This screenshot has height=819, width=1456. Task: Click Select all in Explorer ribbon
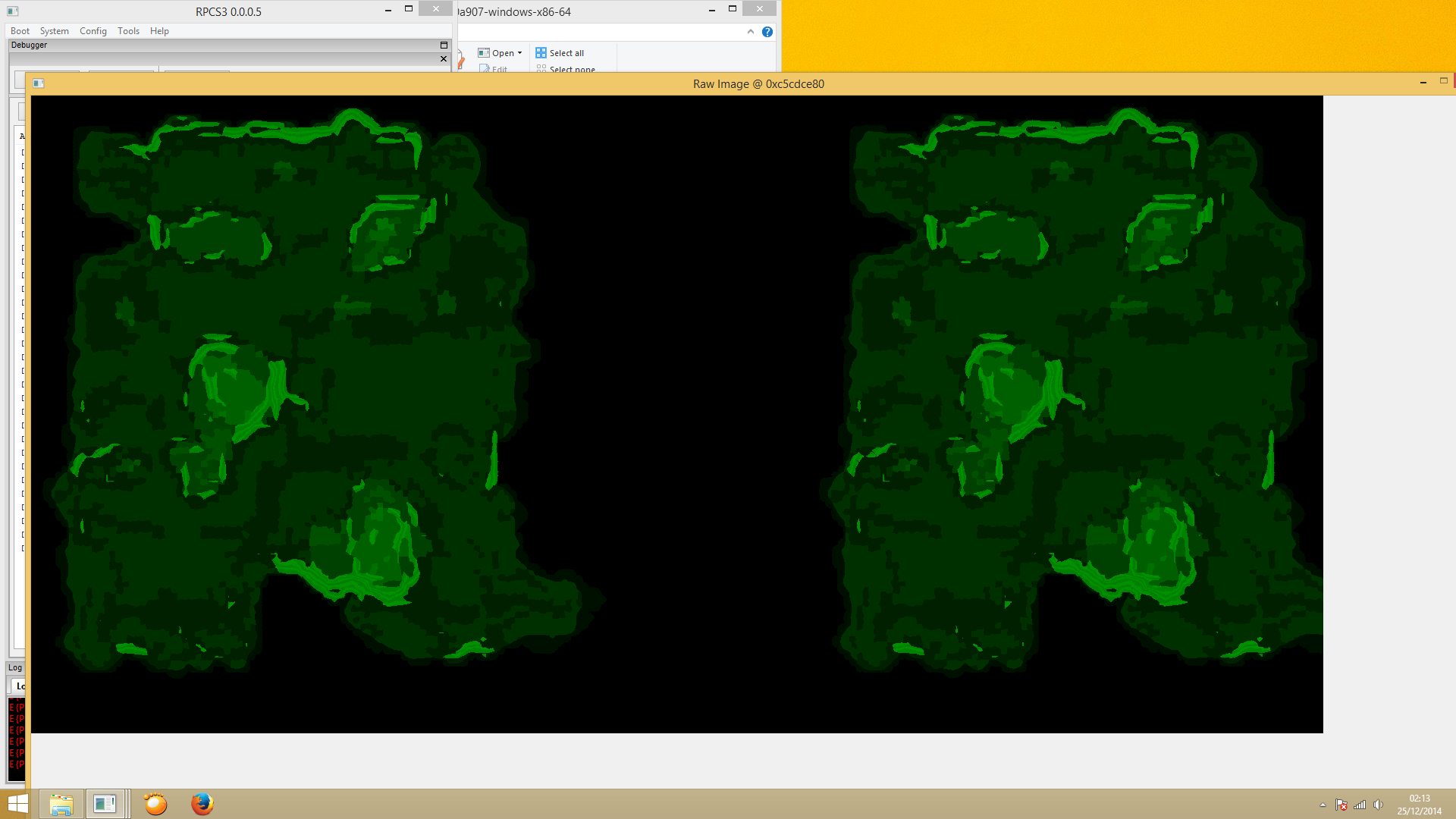pyautogui.click(x=560, y=53)
